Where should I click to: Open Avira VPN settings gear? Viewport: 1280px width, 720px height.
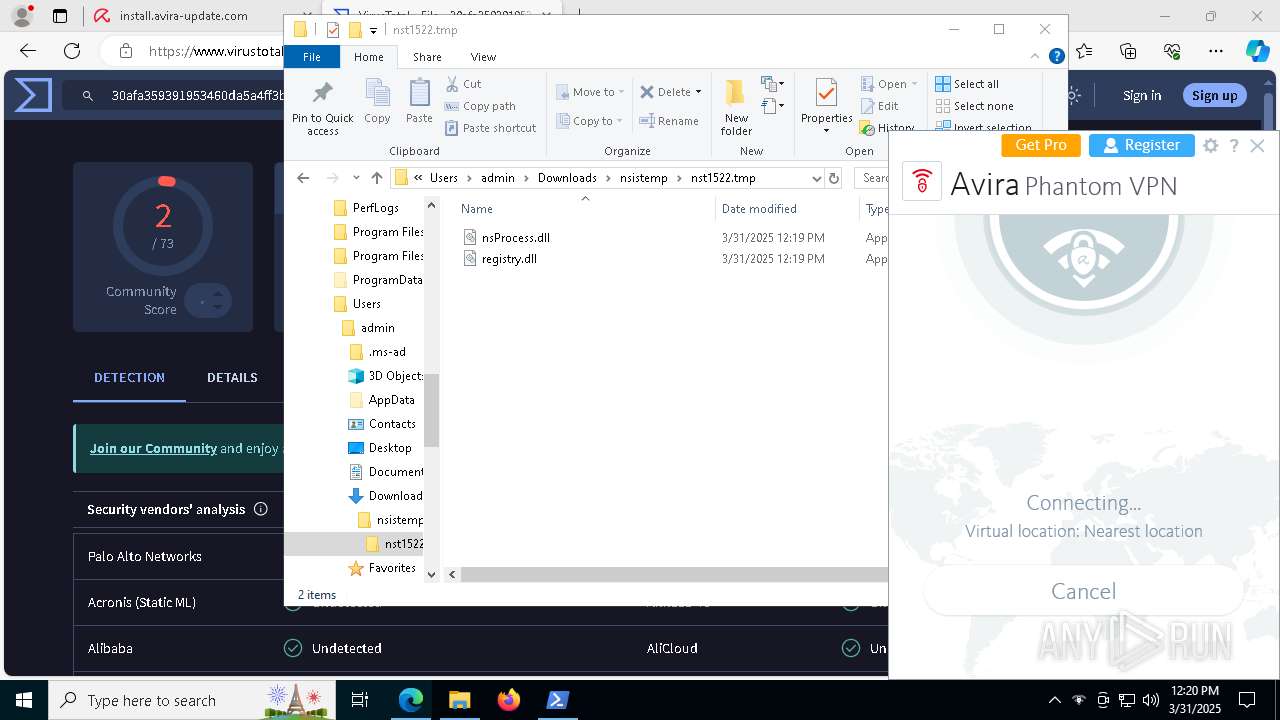(x=1210, y=145)
